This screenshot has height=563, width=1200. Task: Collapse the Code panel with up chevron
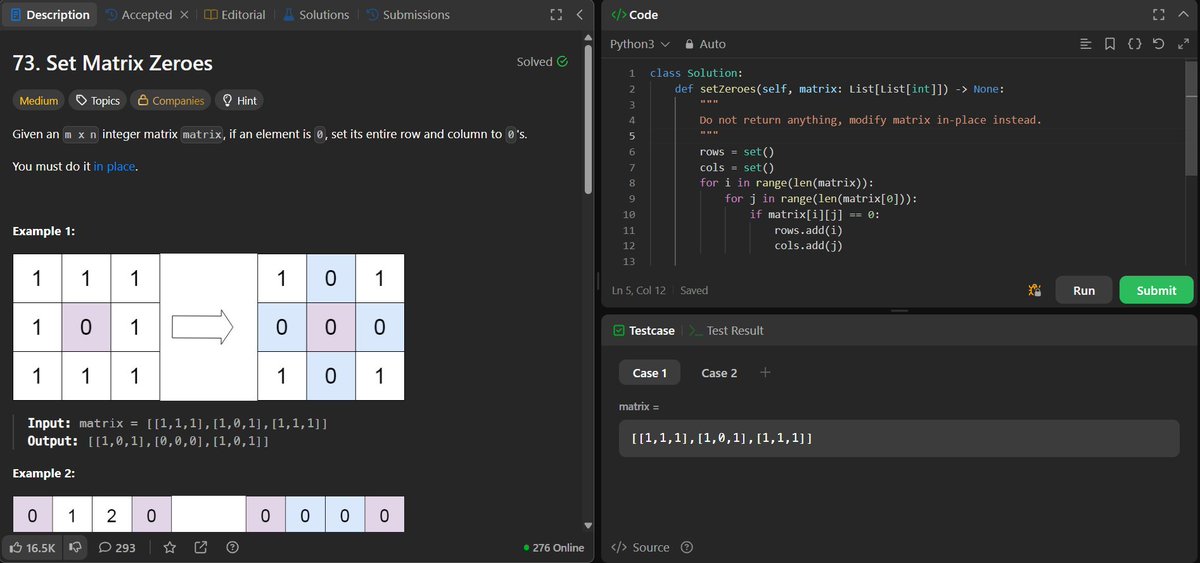1183,15
